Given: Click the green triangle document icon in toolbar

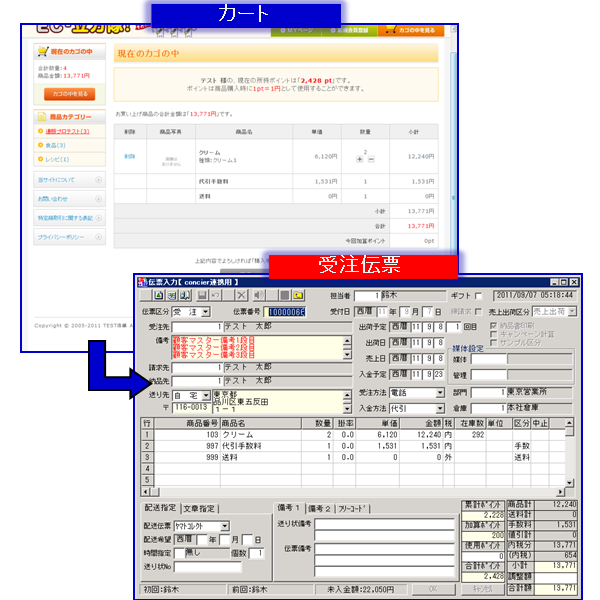Looking at the screenshot, I should pyautogui.click(x=159, y=295).
